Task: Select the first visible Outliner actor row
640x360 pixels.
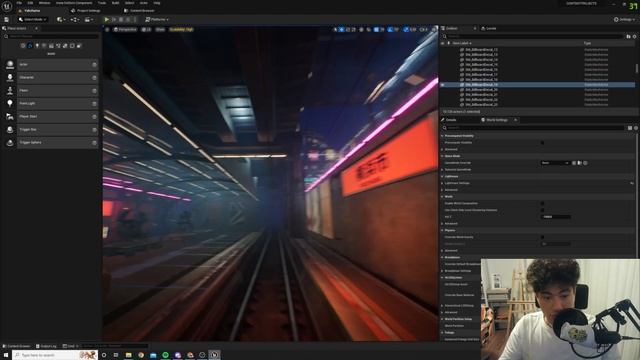Action: [537, 50]
